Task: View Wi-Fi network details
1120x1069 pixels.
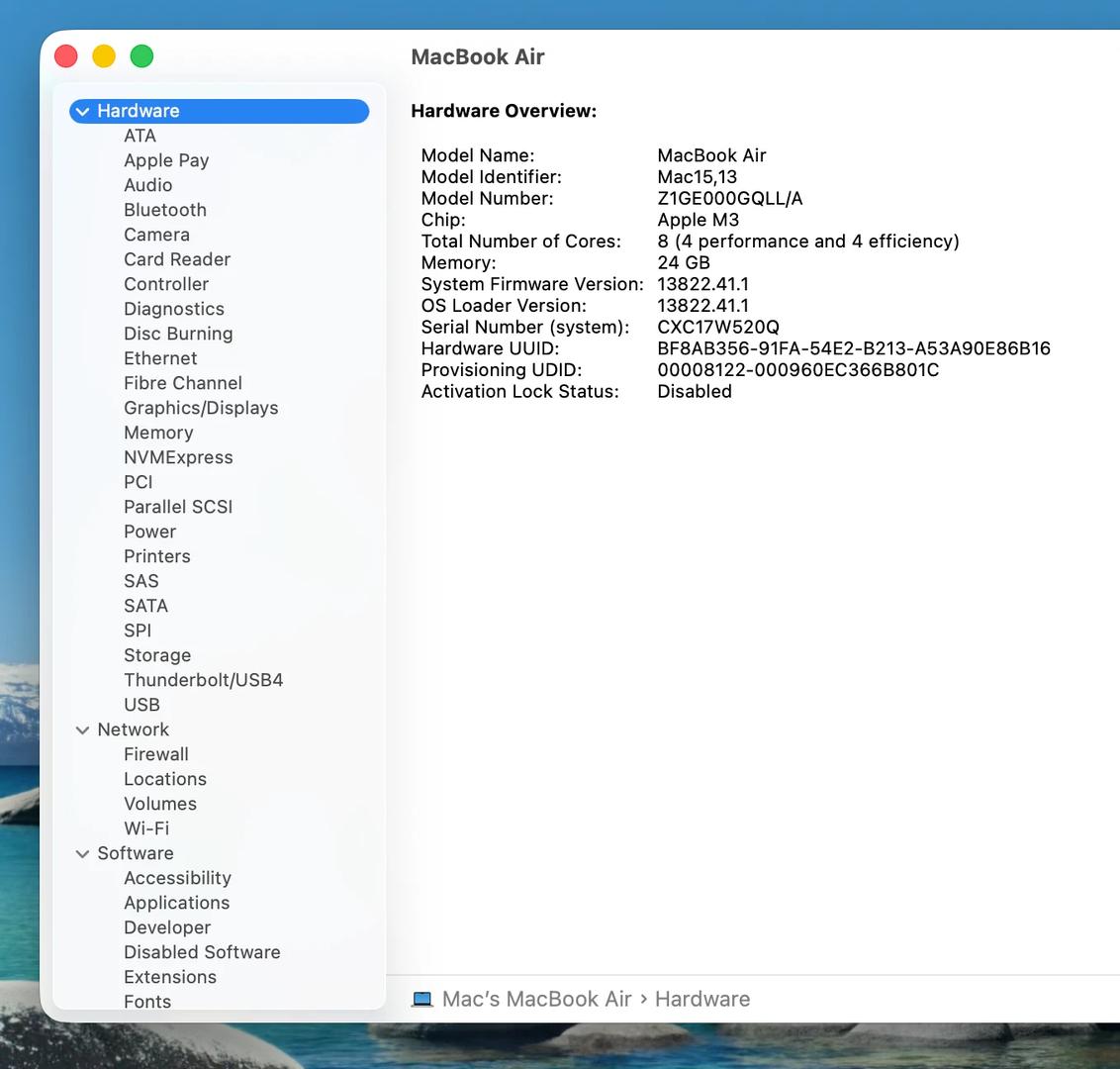Action: point(146,828)
